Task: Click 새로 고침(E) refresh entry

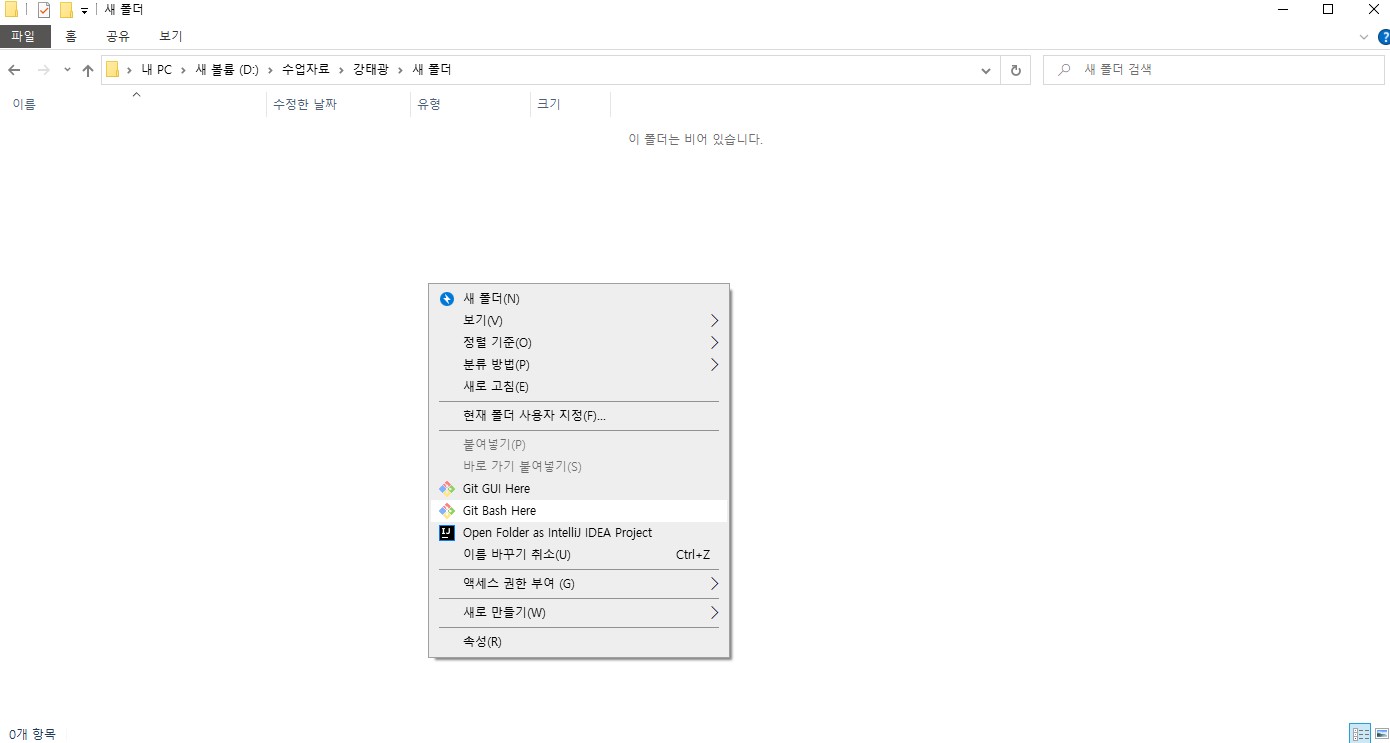Action: (579, 386)
